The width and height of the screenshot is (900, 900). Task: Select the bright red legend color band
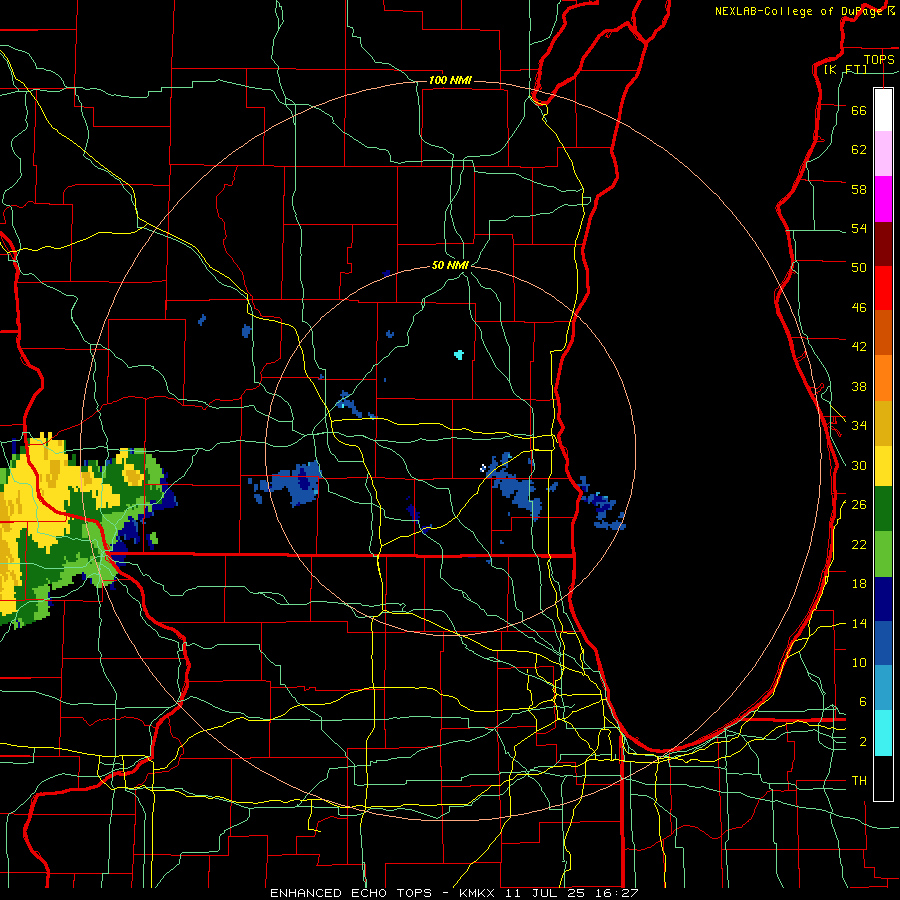click(x=883, y=288)
